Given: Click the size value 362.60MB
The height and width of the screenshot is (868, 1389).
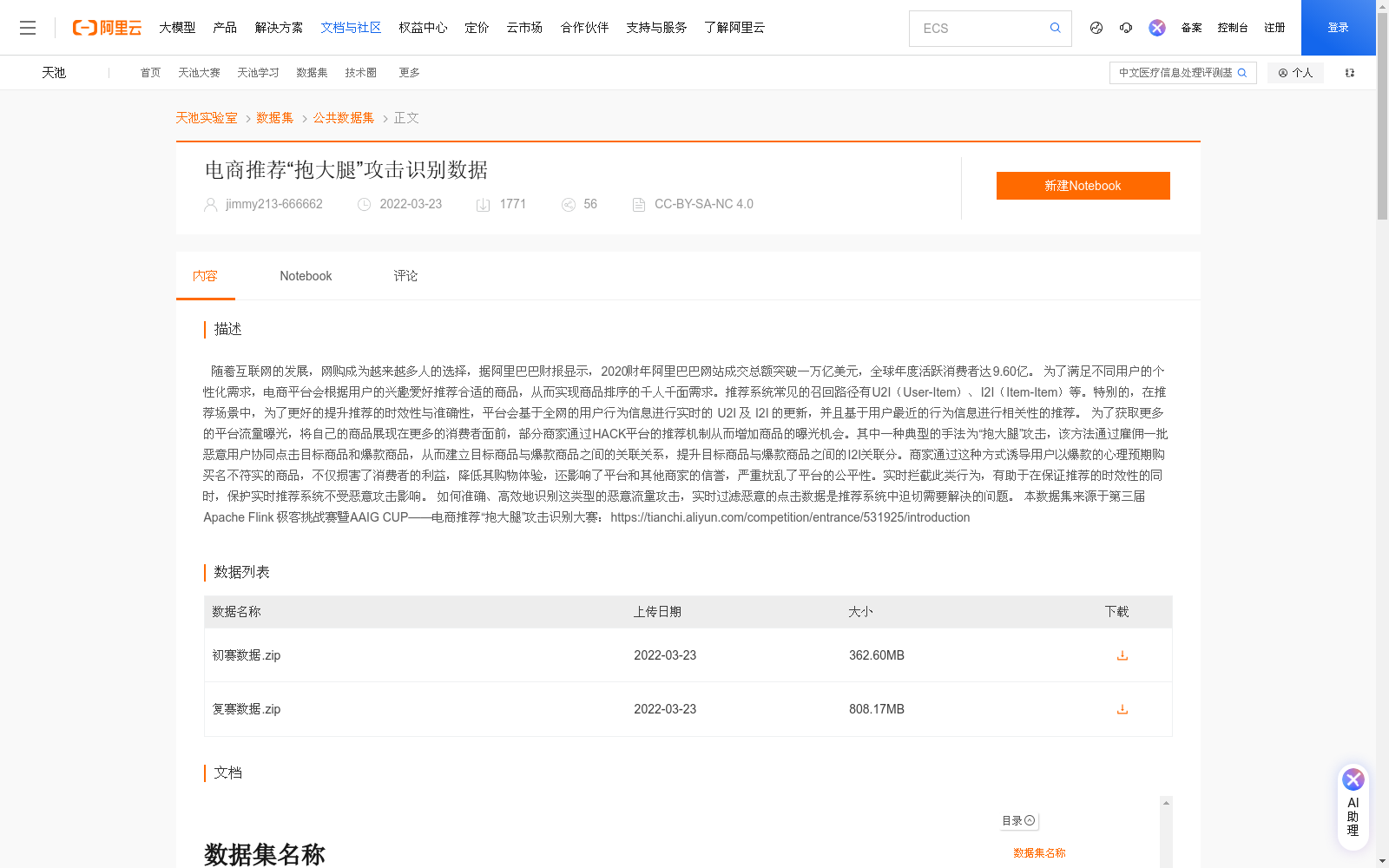Looking at the screenshot, I should [x=877, y=655].
